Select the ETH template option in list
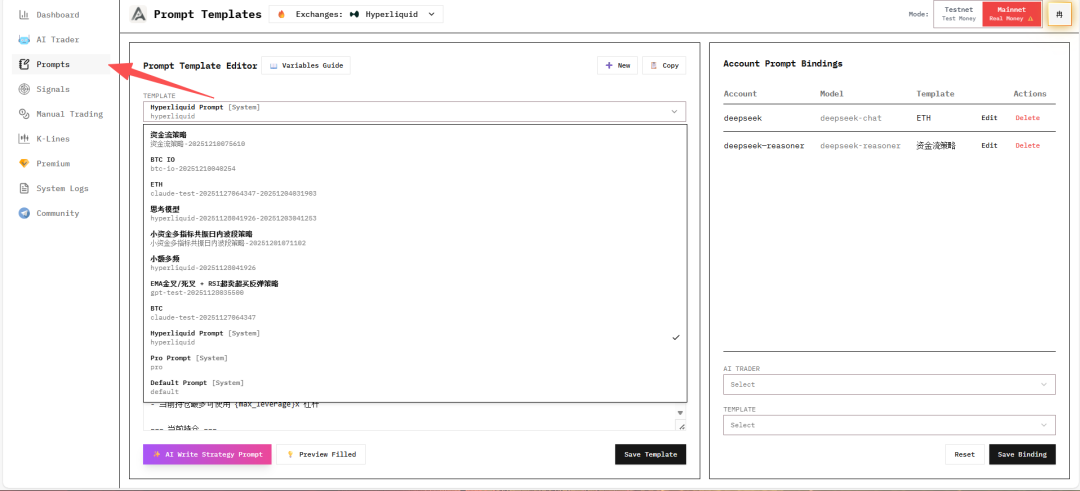The width and height of the screenshot is (1080, 491). (x=415, y=189)
